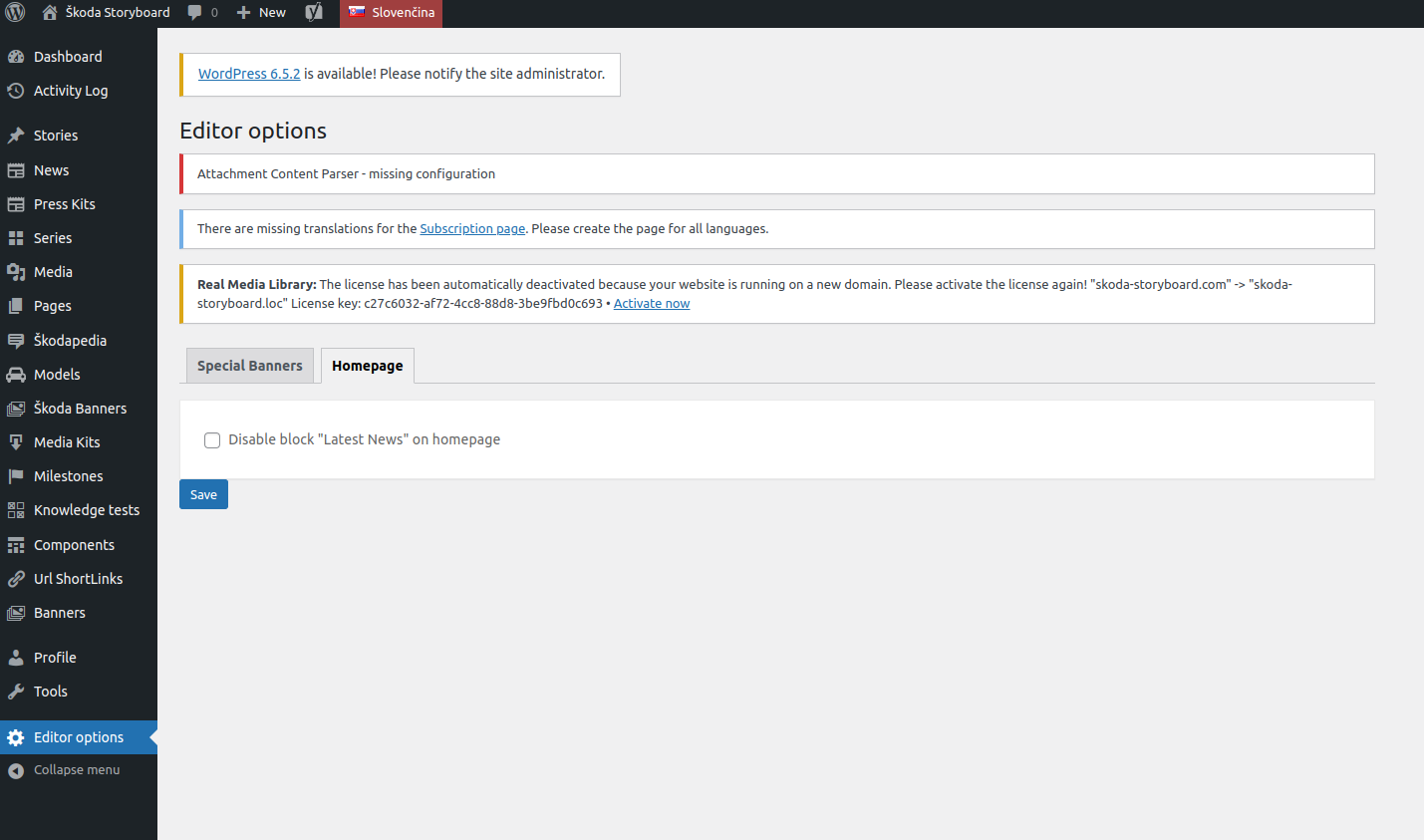This screenshot has width=1424, height=840.
Task: Open the Activity Log menu item
Action: coord(79,91)
